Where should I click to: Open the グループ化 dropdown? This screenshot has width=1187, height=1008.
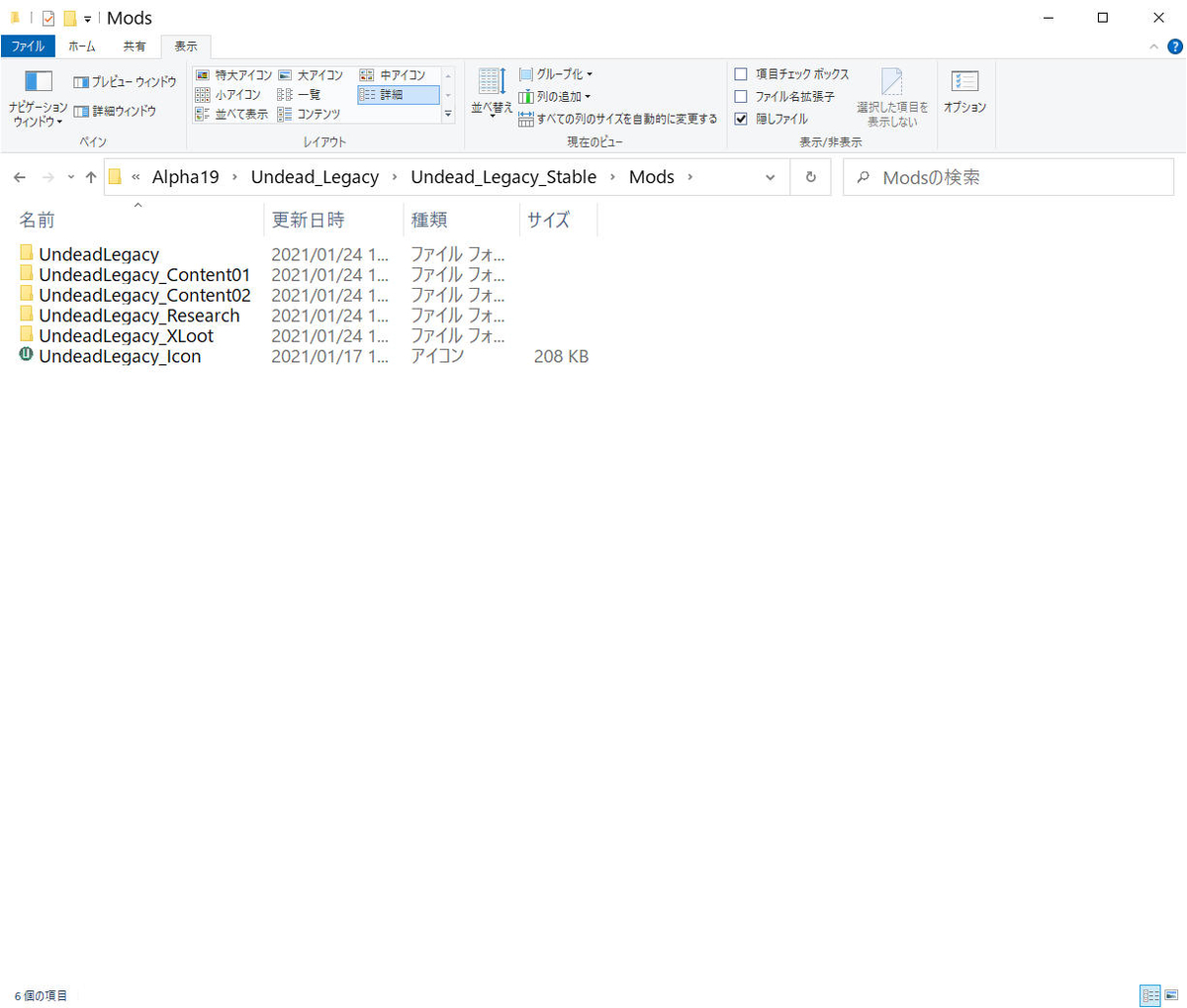click(556, 74)
